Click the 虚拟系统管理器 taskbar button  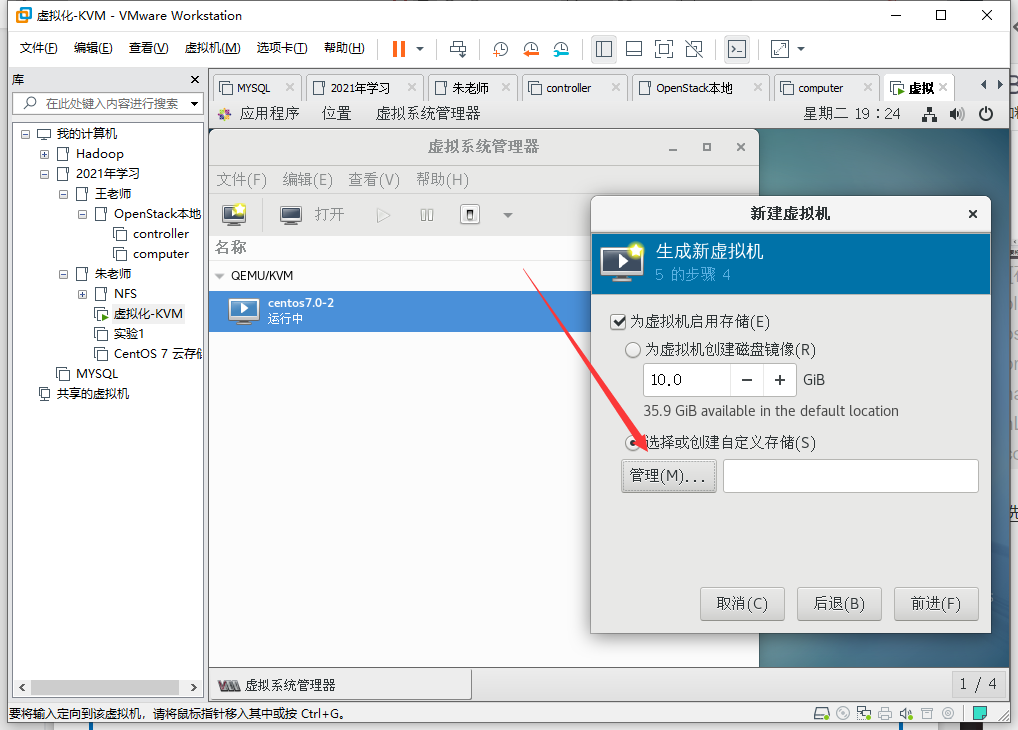point(341,685)
